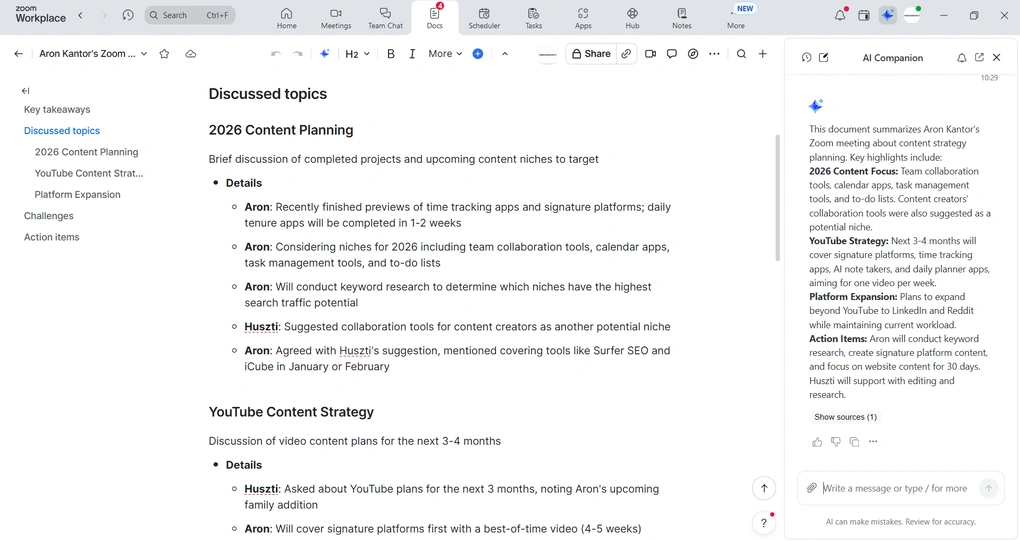Redo the last edit
This screenshot has width=1020, height=541.
298,54
